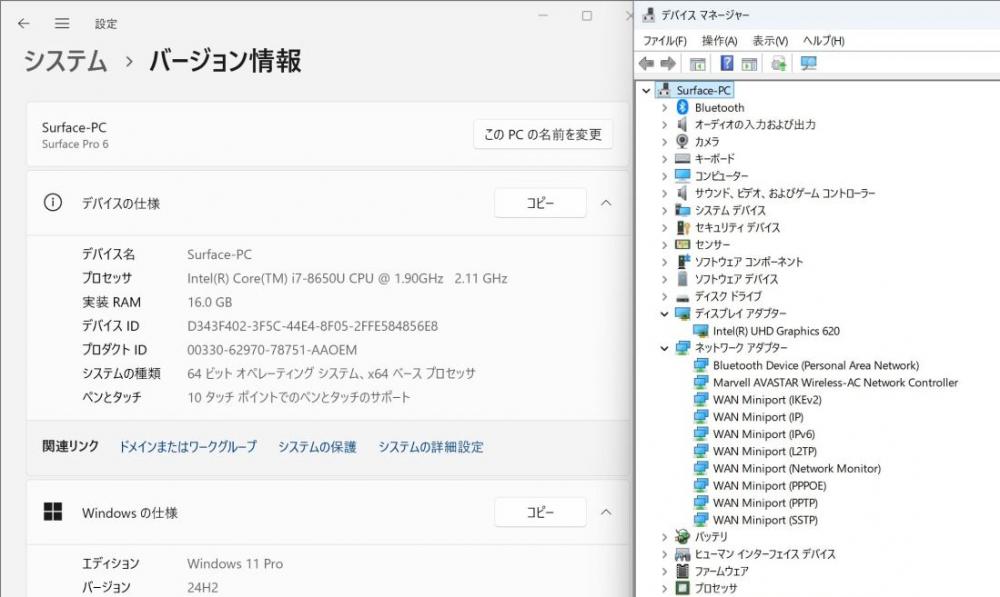The height and width of the screenshot is (597, 1000).
Task: Click the ディスク ドライブ category icon
Action: tap(682, 297)
